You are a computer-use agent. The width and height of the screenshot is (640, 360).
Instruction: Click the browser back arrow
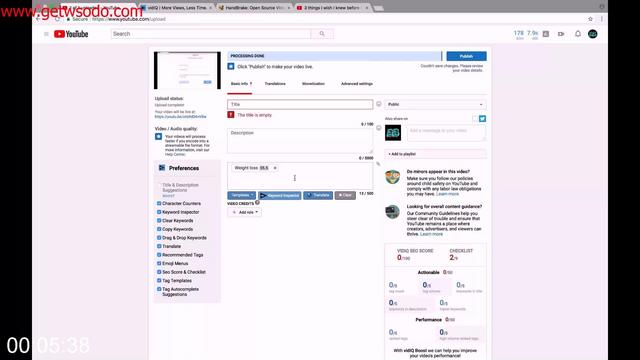click(x=38, y=19)
